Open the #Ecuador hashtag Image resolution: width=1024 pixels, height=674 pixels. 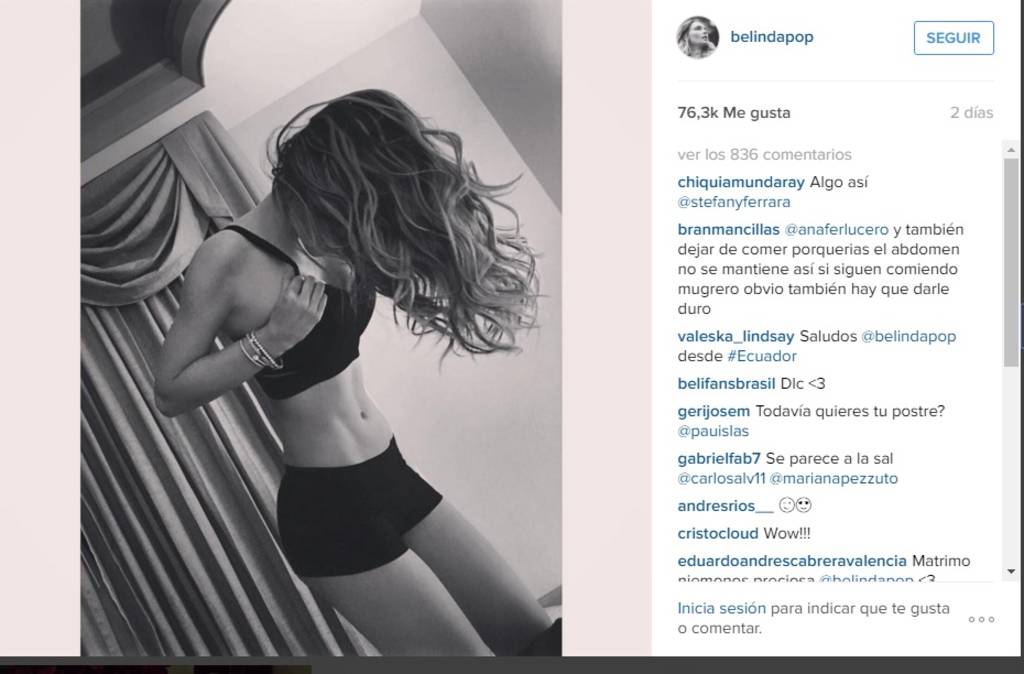[x=761, y=356]
